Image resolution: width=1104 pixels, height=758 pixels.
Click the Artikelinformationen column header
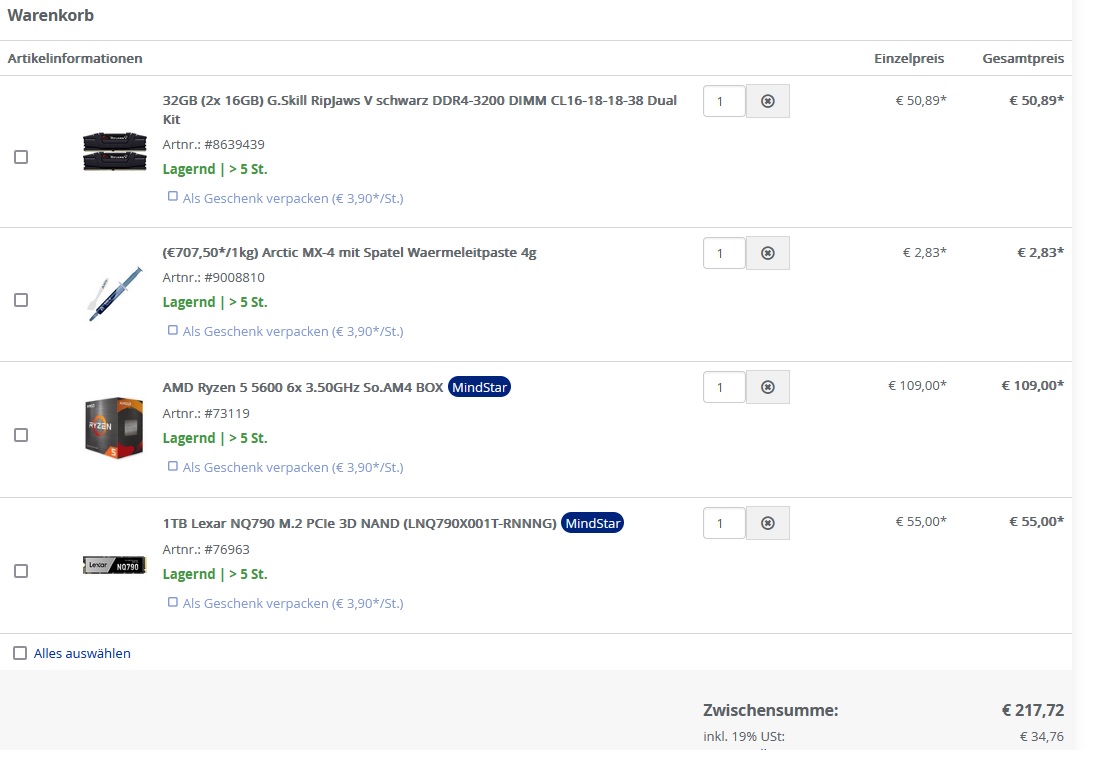(75, 58)
